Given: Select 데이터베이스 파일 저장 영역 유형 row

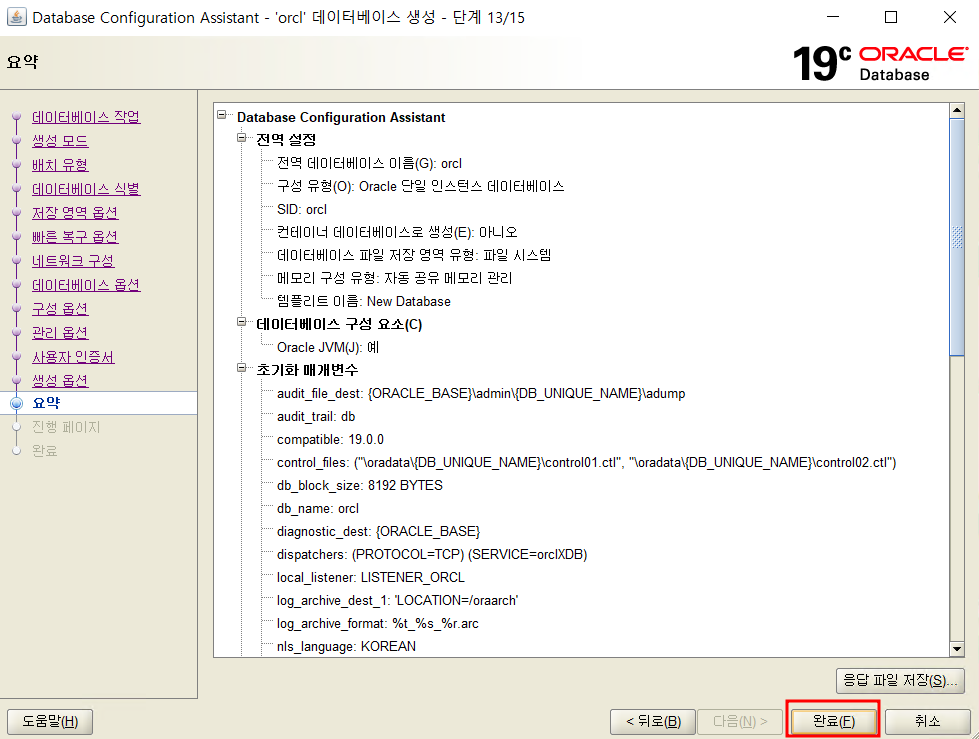Looking at the screenshot, I should [x=414, y=255].
